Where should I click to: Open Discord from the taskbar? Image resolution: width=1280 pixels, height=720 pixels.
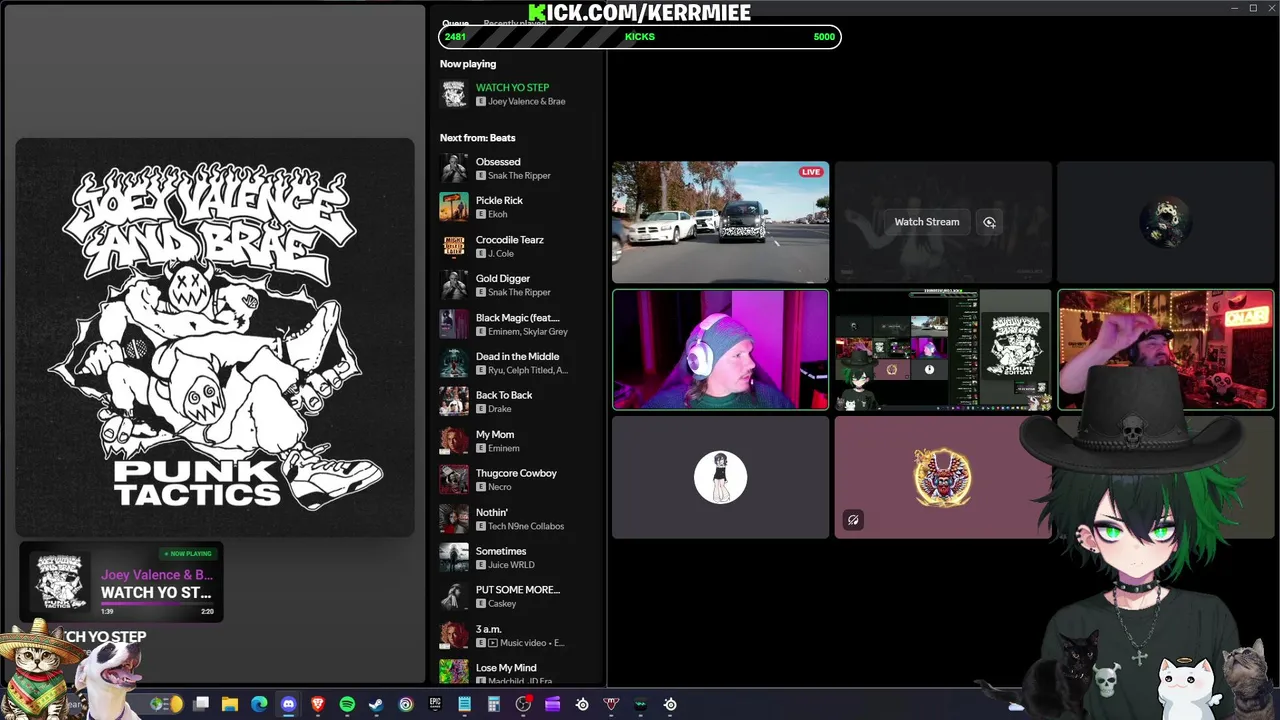tap(289, 704)
